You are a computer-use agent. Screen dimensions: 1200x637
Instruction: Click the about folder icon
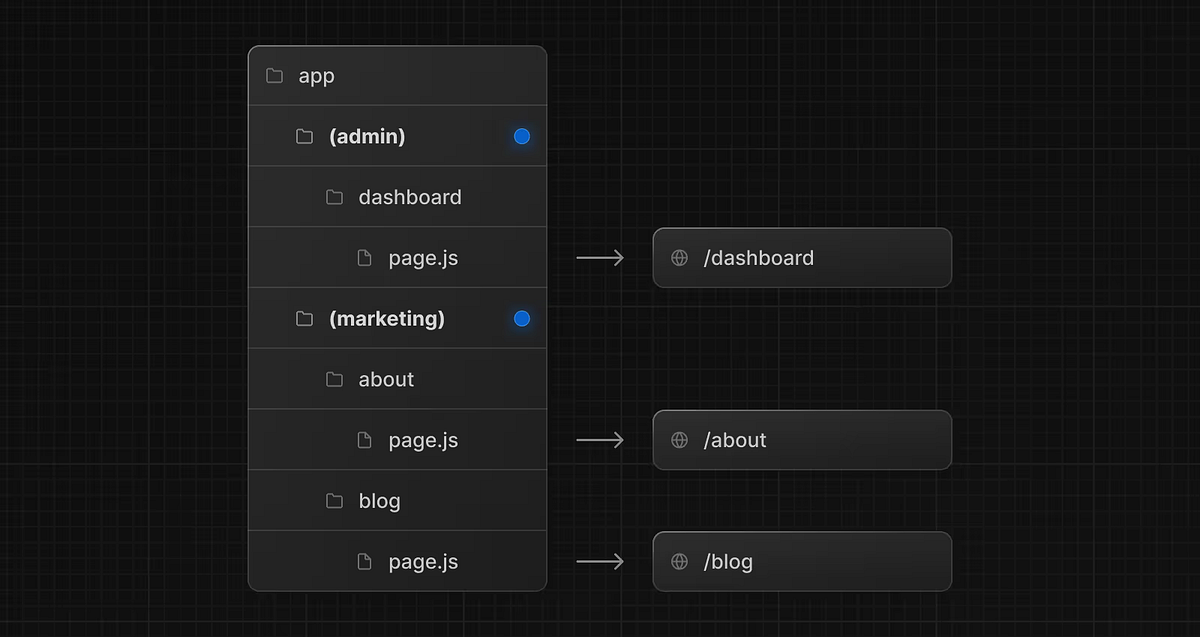tap(334, 379)
